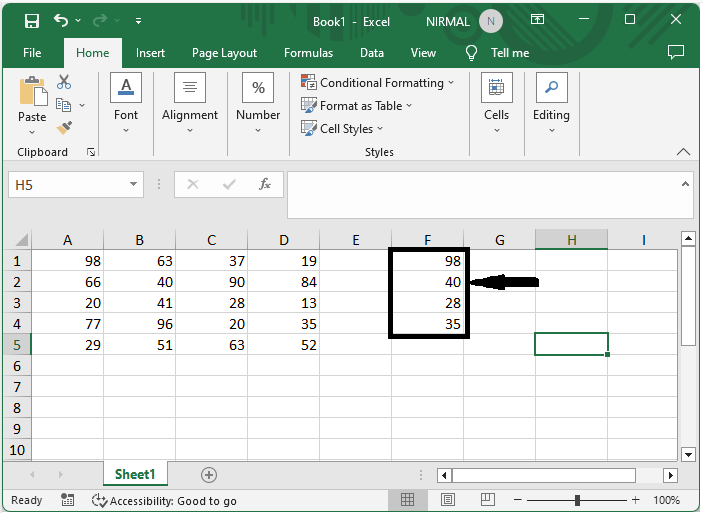Click the Enter checkmark in formula bar
Viewport: 703px width, 513px height.
229,184
